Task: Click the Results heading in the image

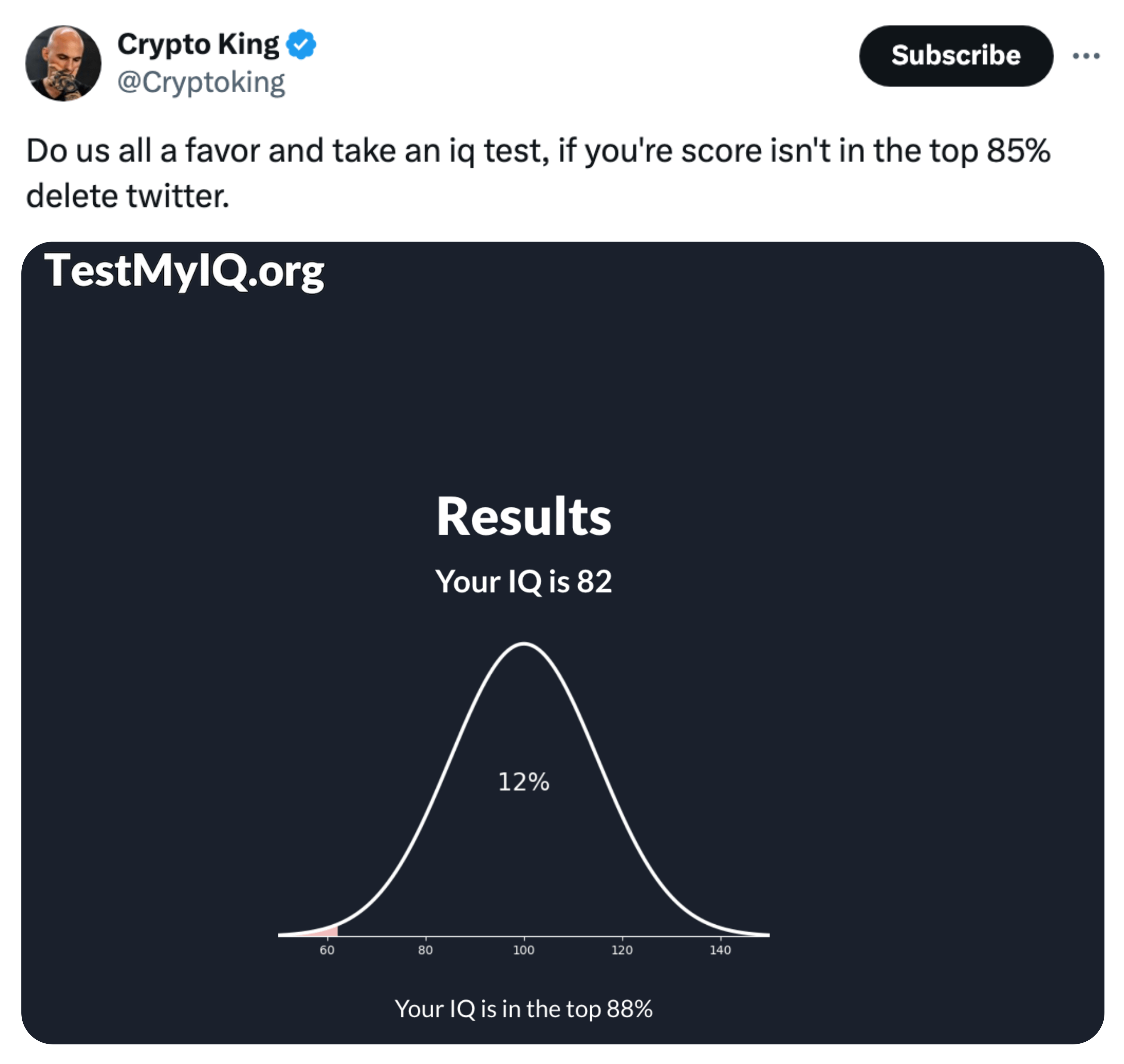Action: (523, 517)
